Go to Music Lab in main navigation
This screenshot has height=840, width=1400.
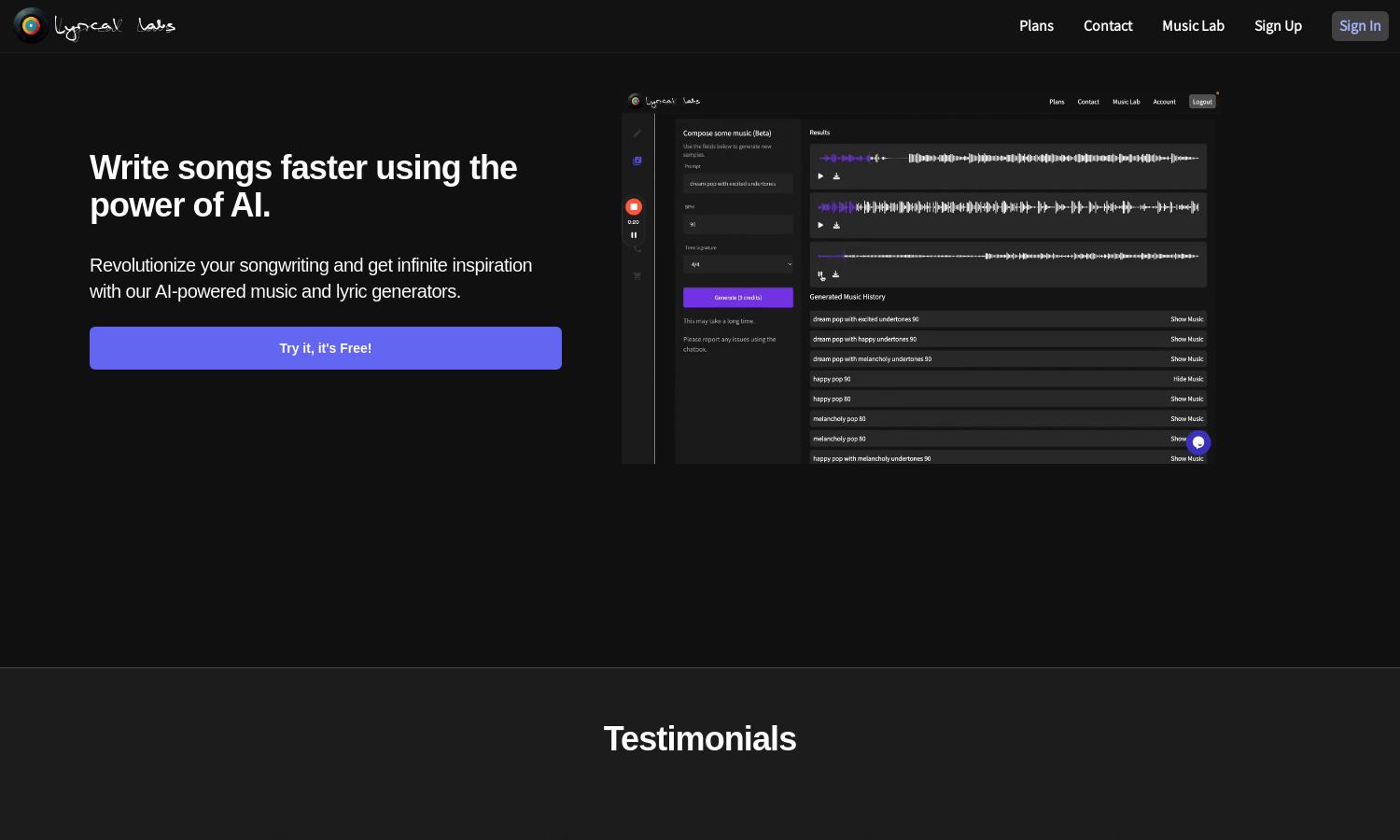pos(1193,26)
